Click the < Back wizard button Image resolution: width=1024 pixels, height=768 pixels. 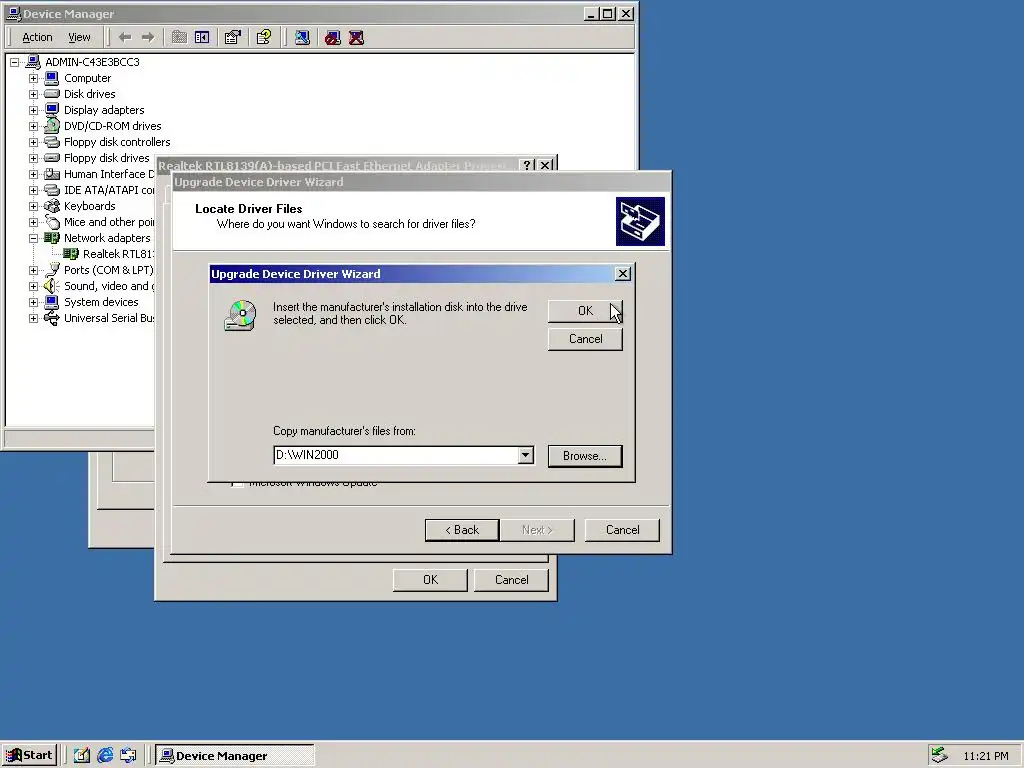tap(462, 530)
